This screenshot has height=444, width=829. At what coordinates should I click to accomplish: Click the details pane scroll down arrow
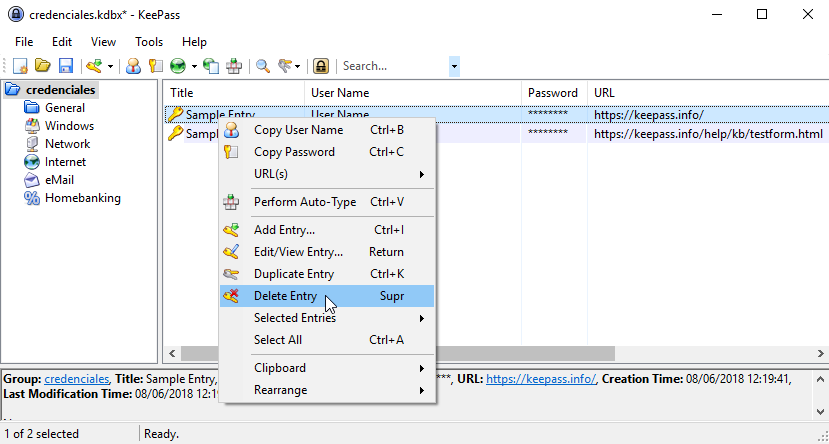click(x=820, y=411)
